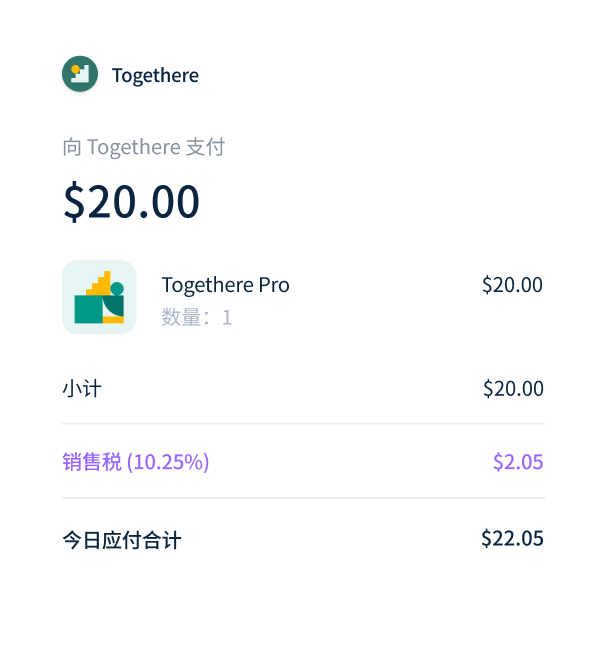Viewport: 608px width, 666px height.
Task: Click the divider line below subtotal row
Action: (x=303, y=423)
